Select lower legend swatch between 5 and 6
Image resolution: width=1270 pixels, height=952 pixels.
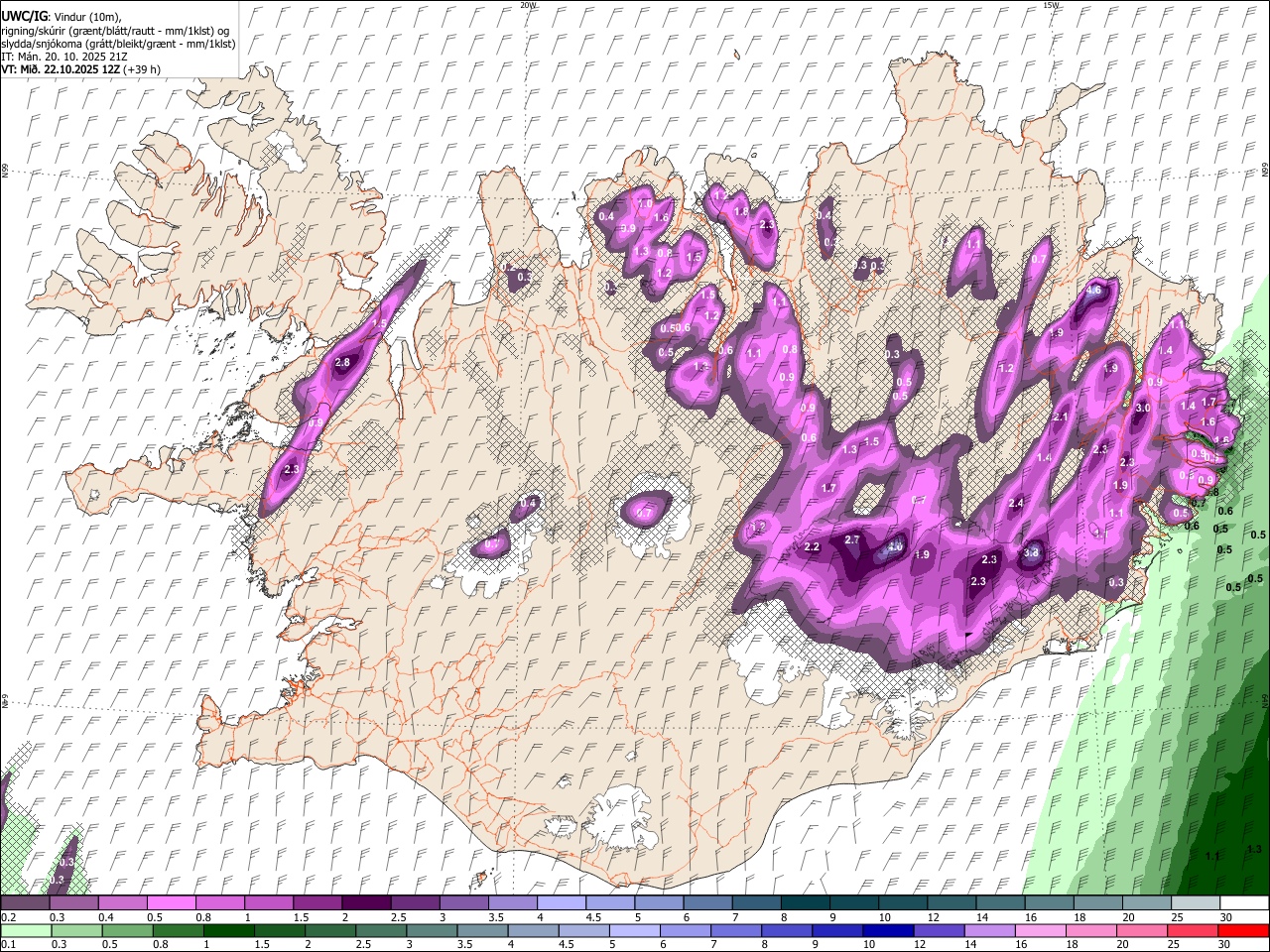tap(634, 931)
